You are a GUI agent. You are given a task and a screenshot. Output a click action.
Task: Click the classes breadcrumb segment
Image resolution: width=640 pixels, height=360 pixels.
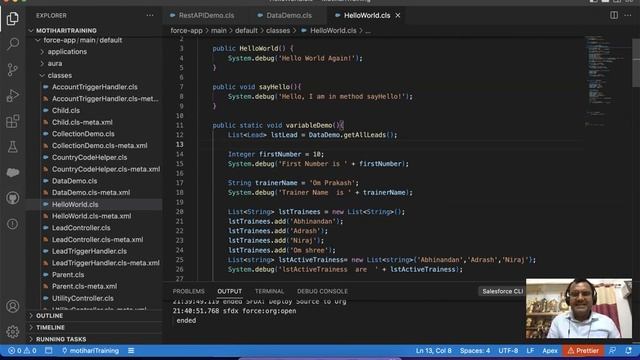(278, 31)
